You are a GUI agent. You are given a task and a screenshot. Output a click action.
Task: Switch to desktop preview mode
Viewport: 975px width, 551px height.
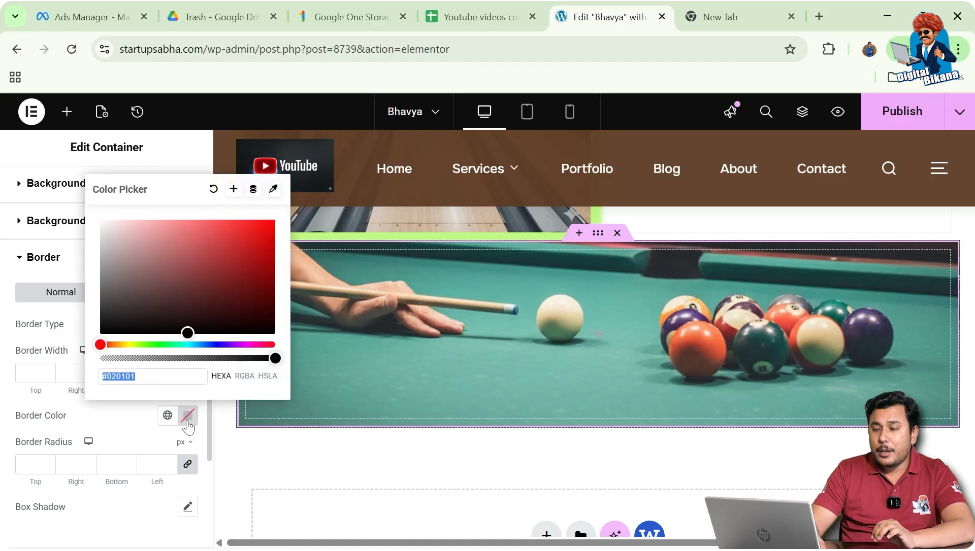click(484, 111)
